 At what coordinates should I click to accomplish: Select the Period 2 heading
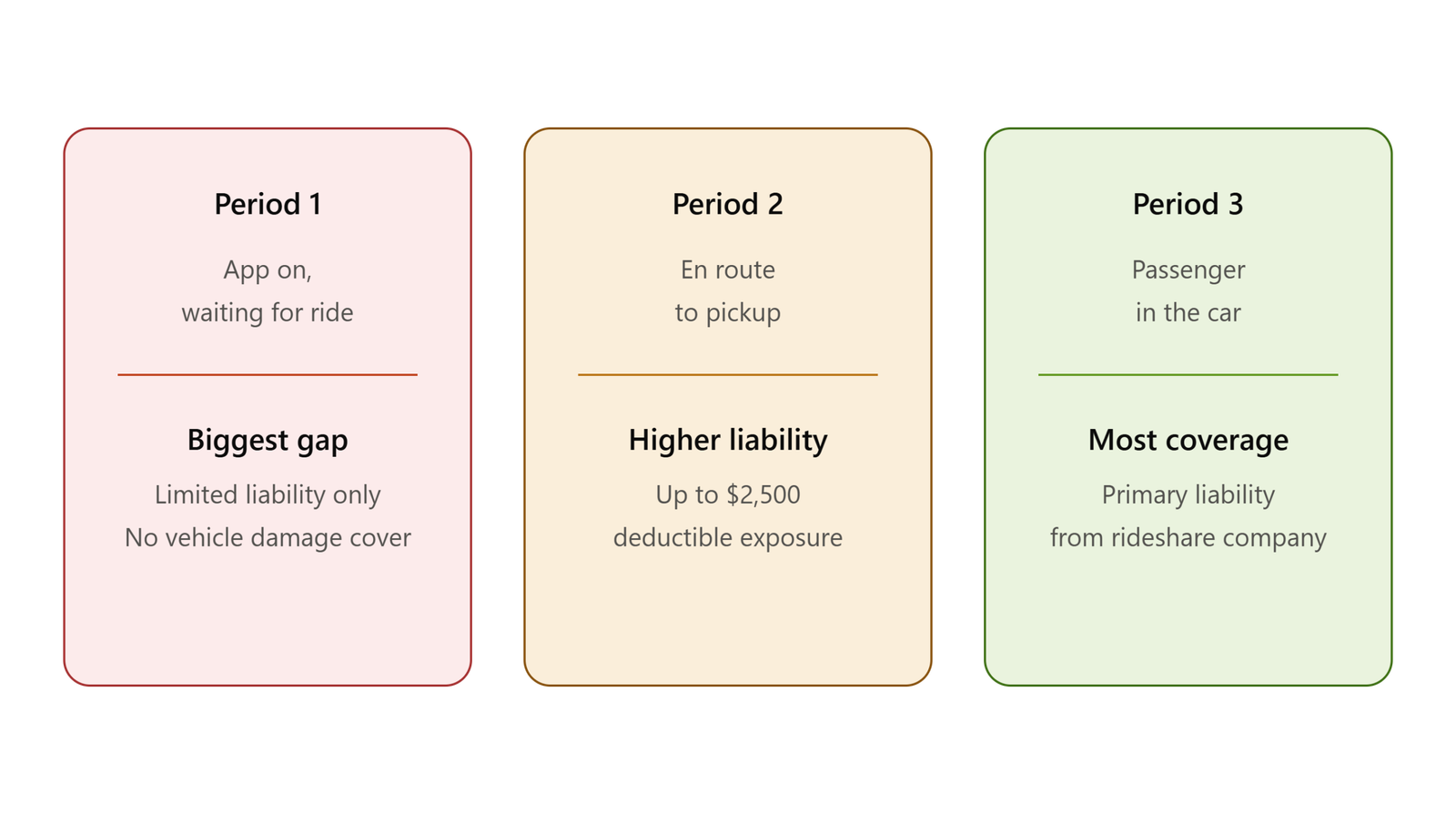(727, 204)
